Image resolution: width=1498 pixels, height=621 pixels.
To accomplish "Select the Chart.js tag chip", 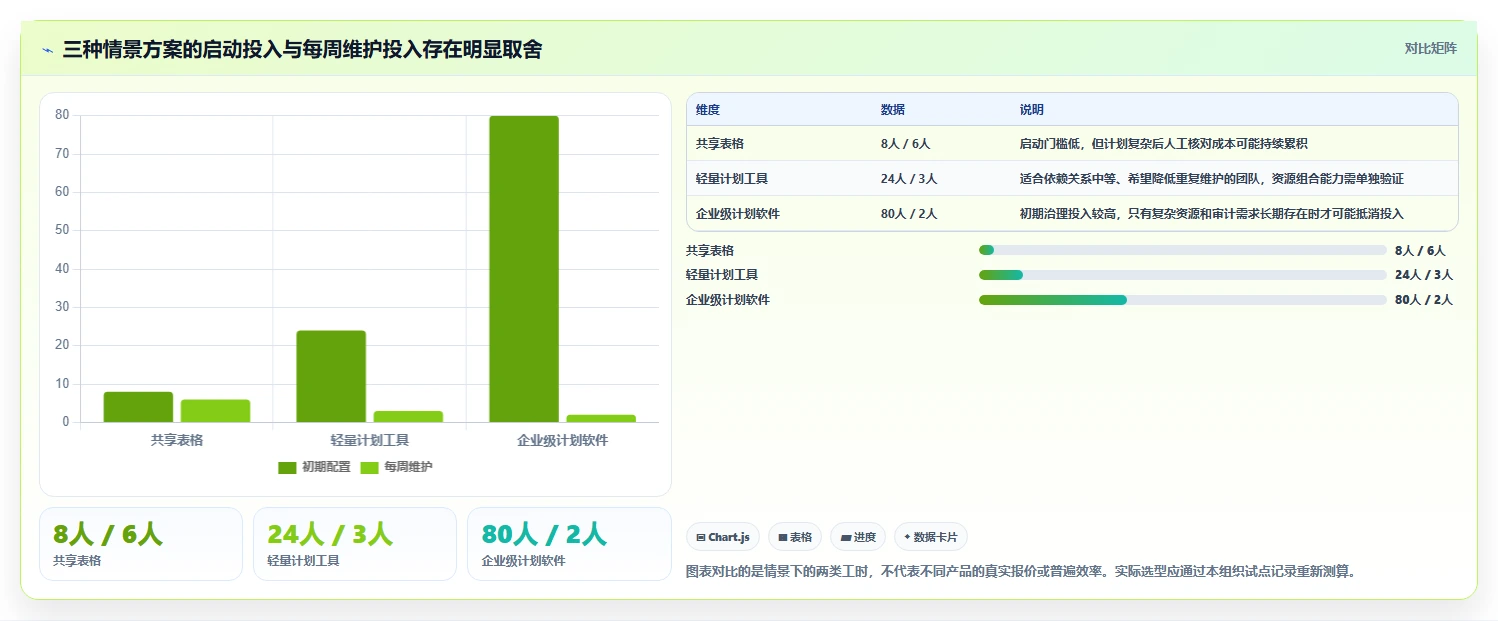I will coord(723,537).
